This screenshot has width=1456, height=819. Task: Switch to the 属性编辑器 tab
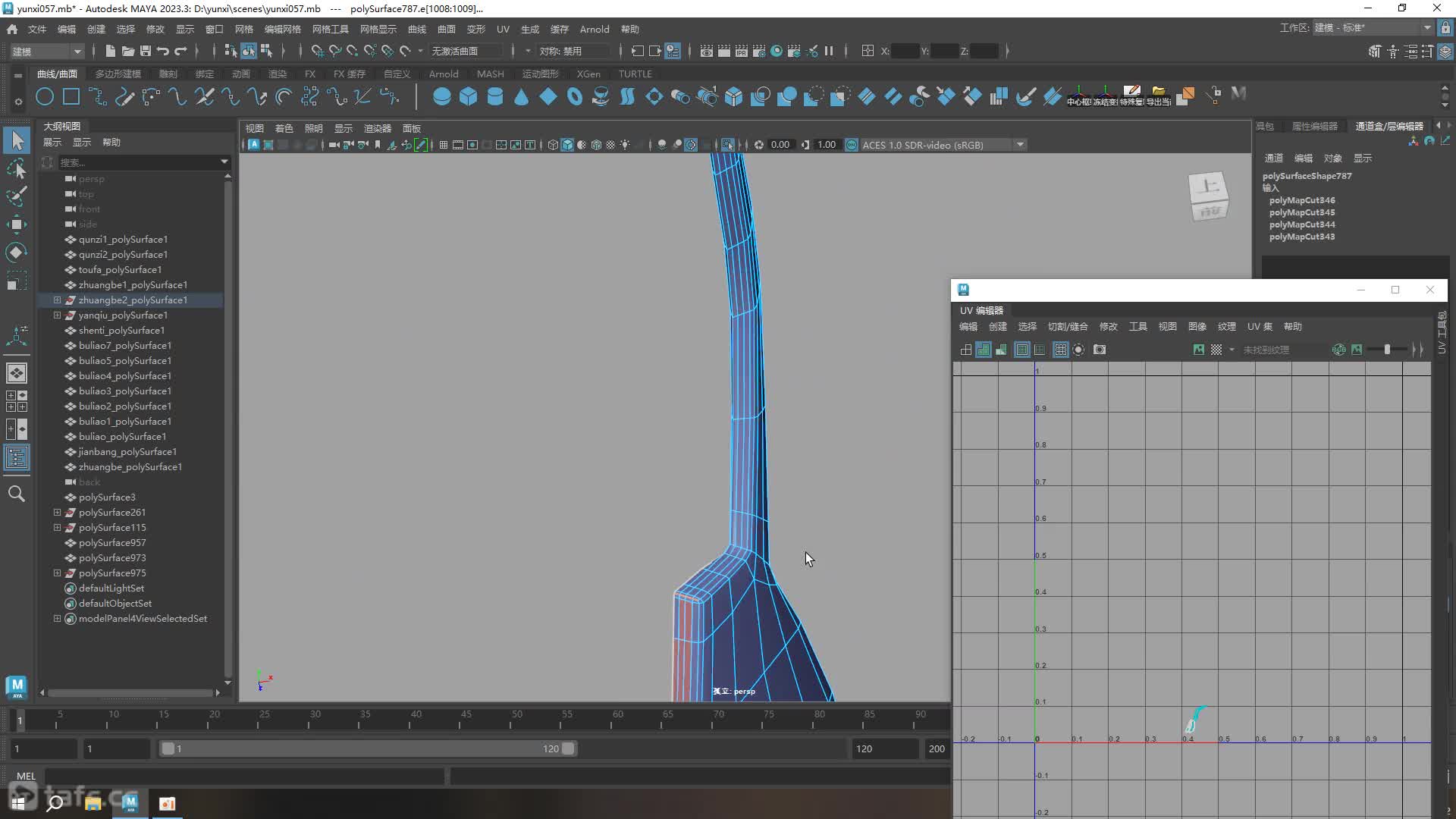pos(1315,126)
